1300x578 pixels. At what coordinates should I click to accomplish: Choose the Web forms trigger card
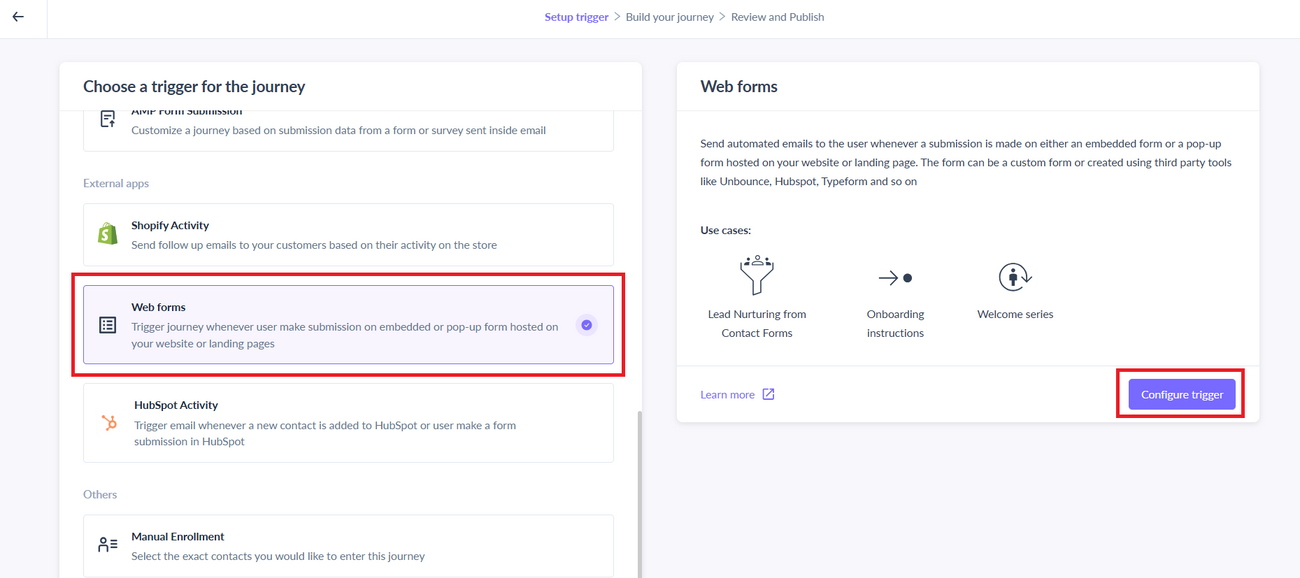[348, 325]
